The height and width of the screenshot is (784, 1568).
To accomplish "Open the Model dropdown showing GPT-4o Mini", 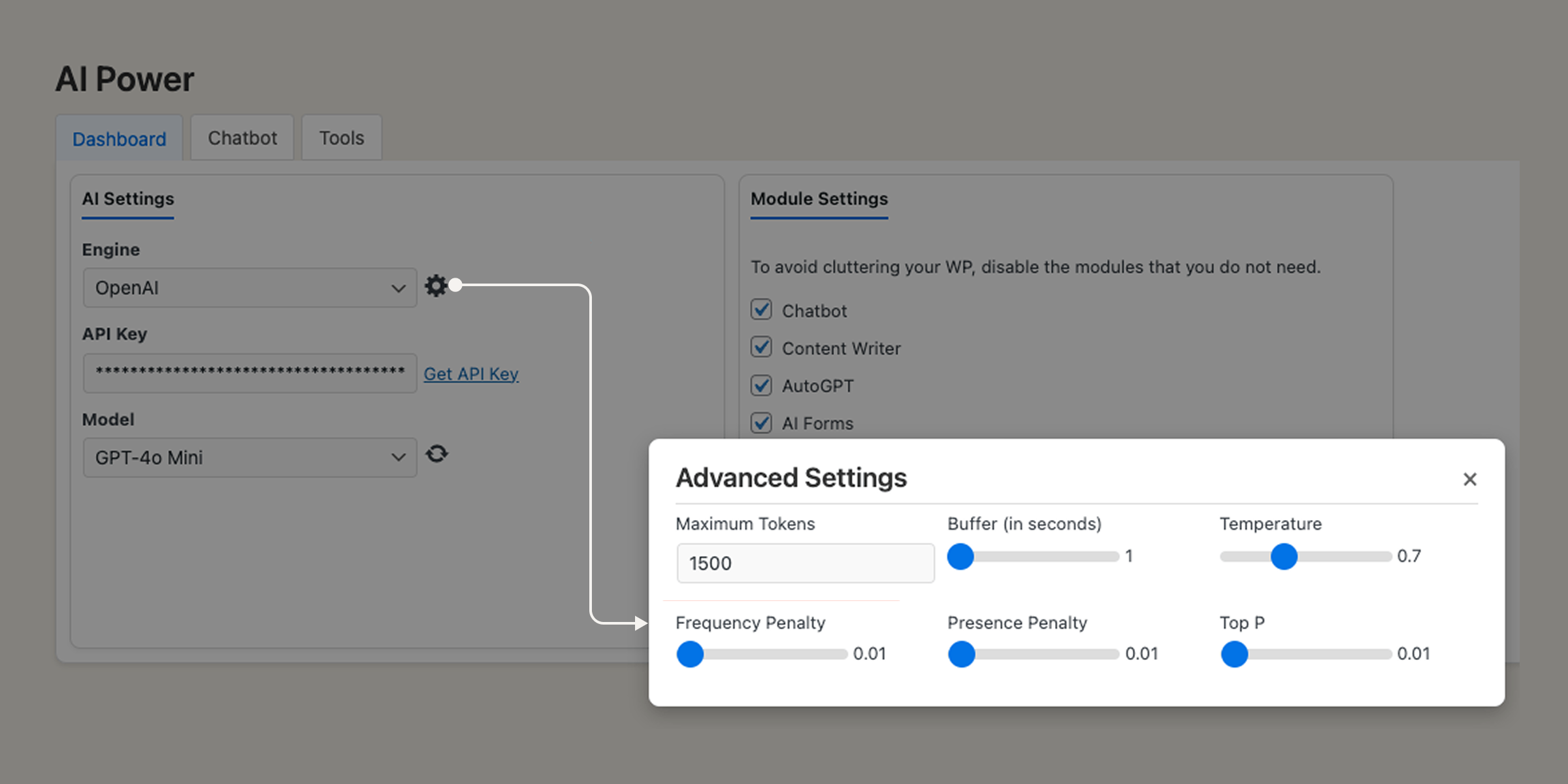I will click(250, 457).
